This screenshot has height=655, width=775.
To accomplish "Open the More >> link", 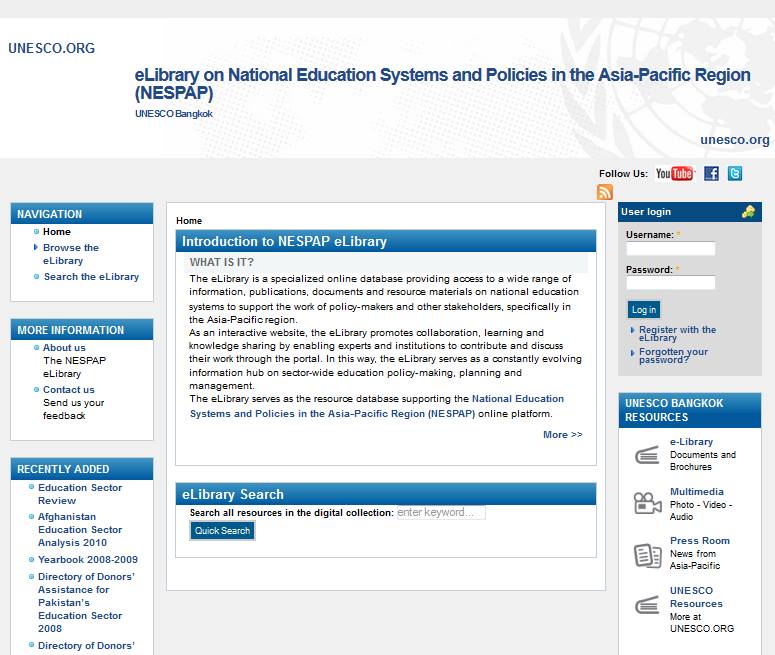I will click(x=562, y=435).
